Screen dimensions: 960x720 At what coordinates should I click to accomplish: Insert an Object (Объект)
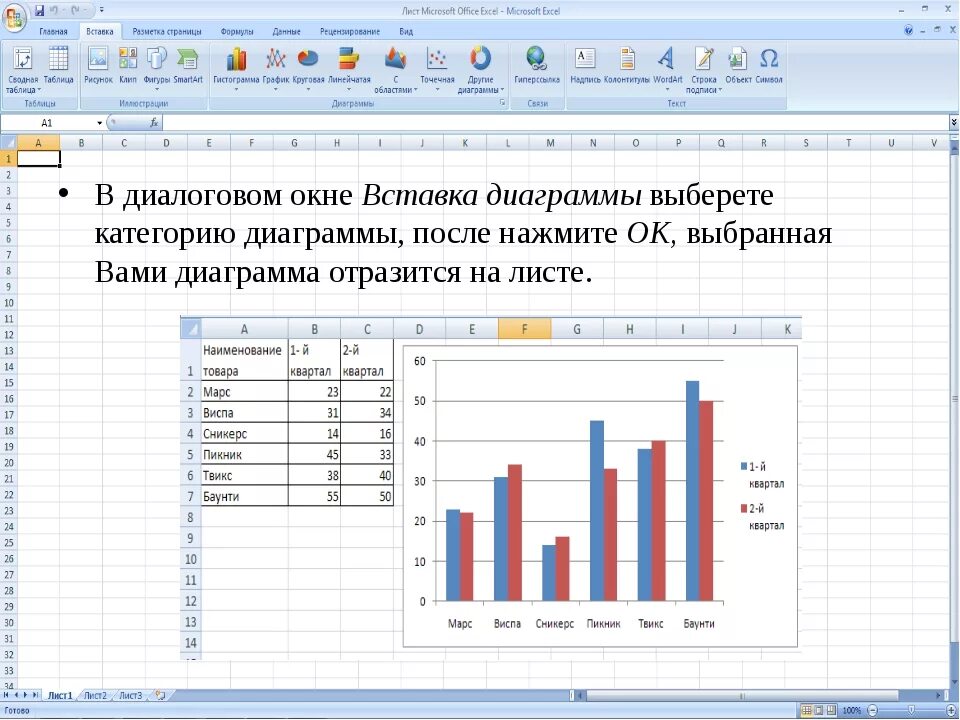pos(738,66)
